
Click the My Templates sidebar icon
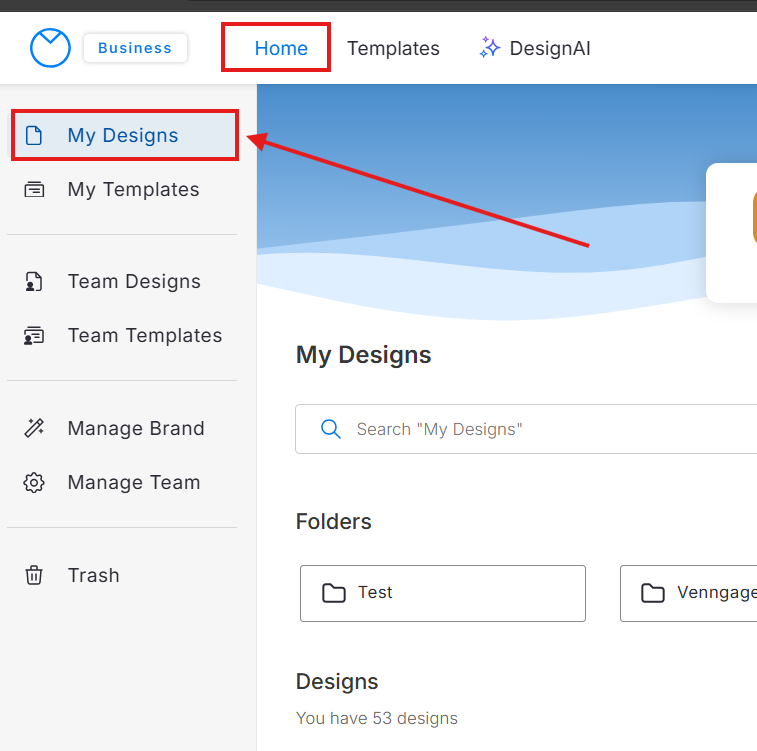[x=34, y=190]
